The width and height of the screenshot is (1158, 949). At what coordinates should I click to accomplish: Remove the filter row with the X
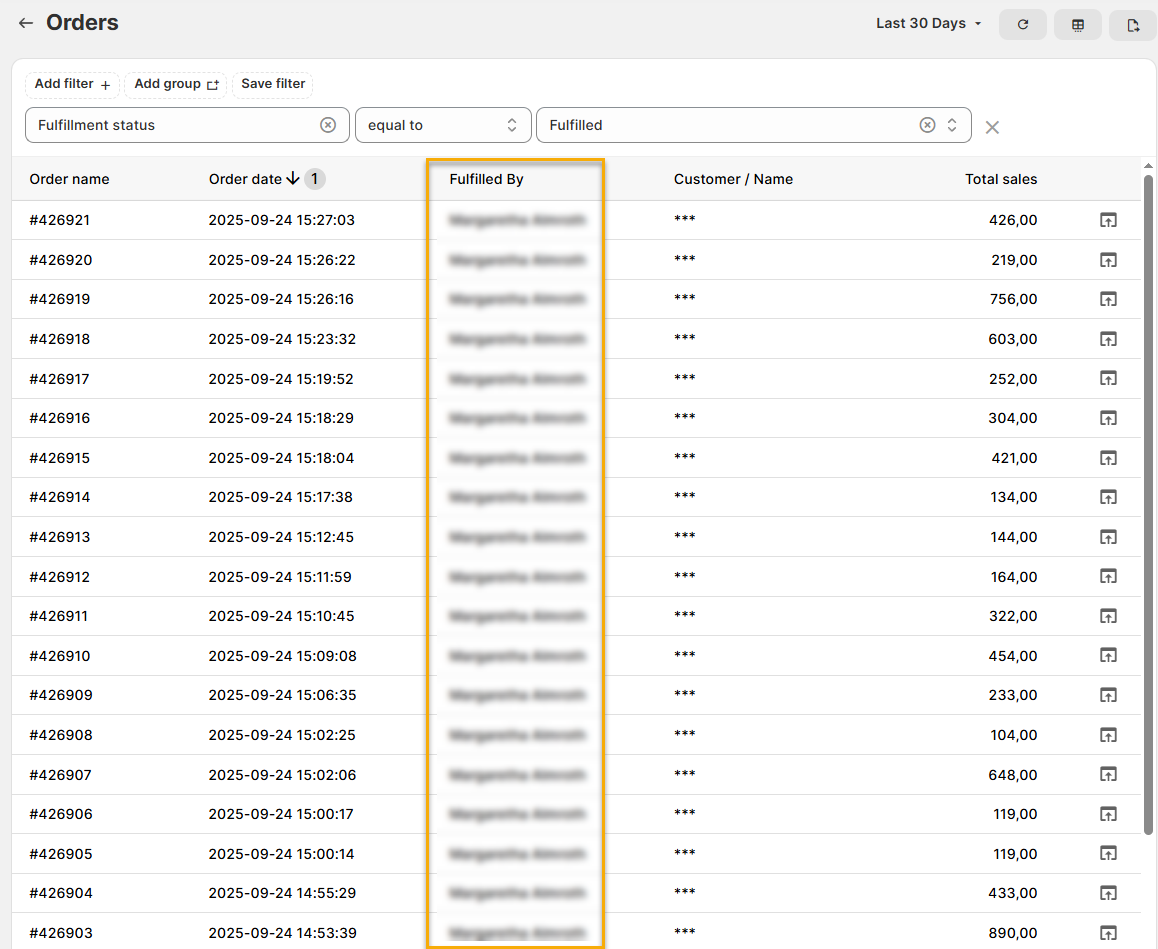point(992,127)
